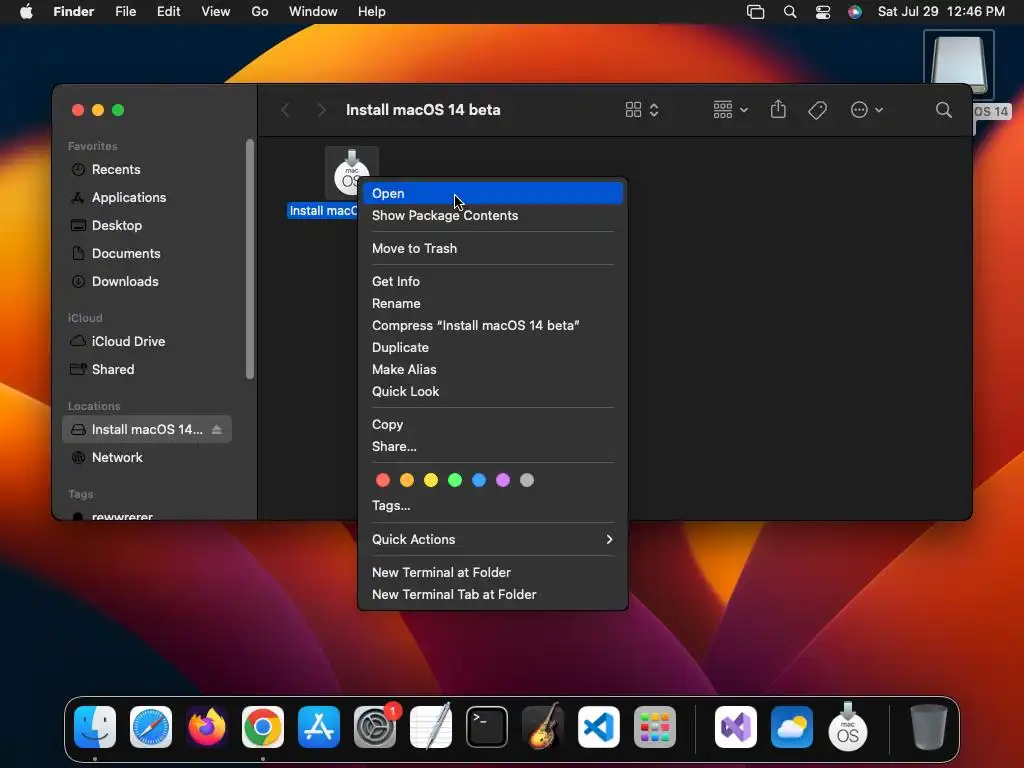The width and height of the screenshot is (1024, 768).
Task: Open the Trash in the Dock
Action: 928,727
